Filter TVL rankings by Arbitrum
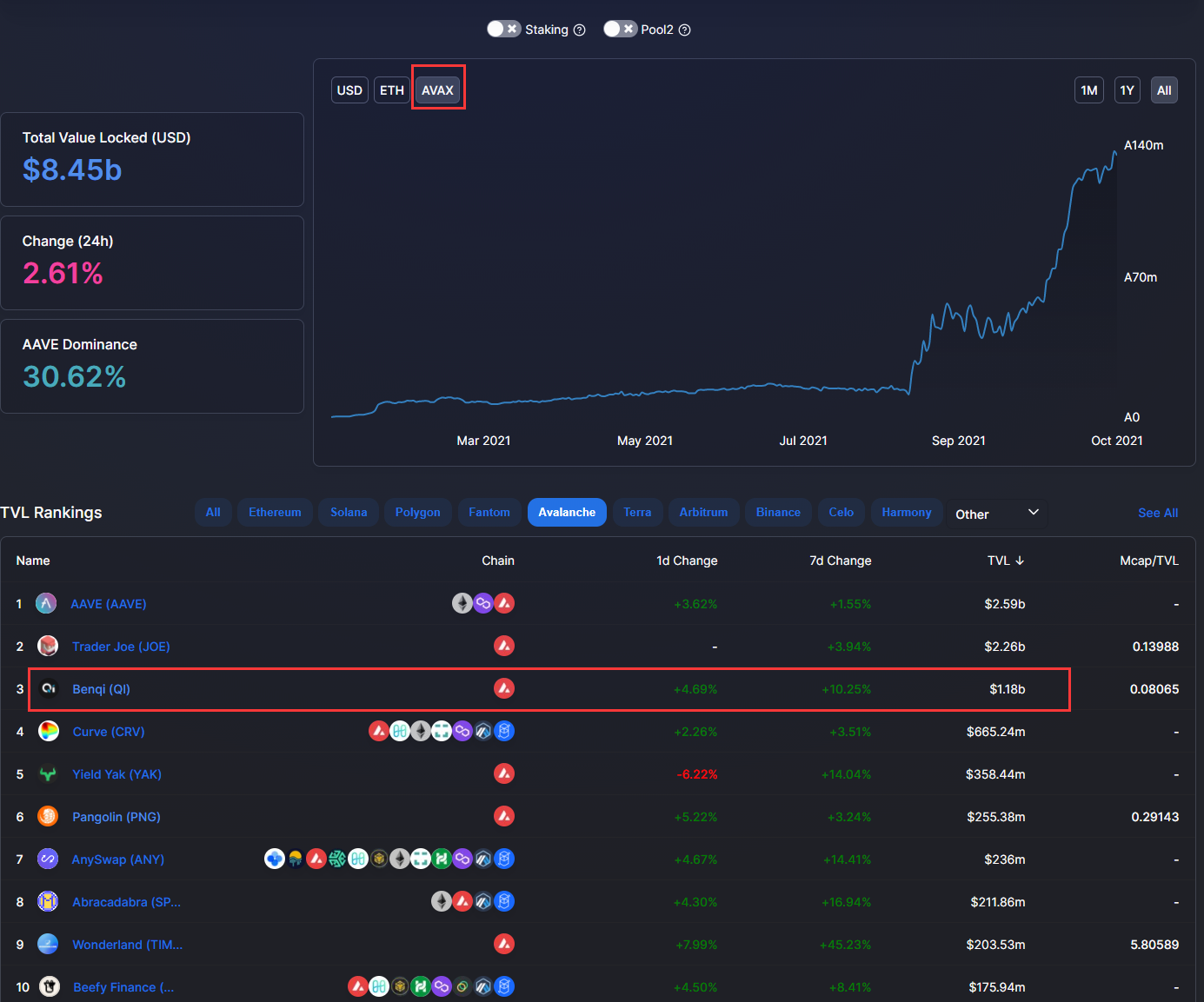The height and width of the screenshot is (1002, 1204). (704, 513)
